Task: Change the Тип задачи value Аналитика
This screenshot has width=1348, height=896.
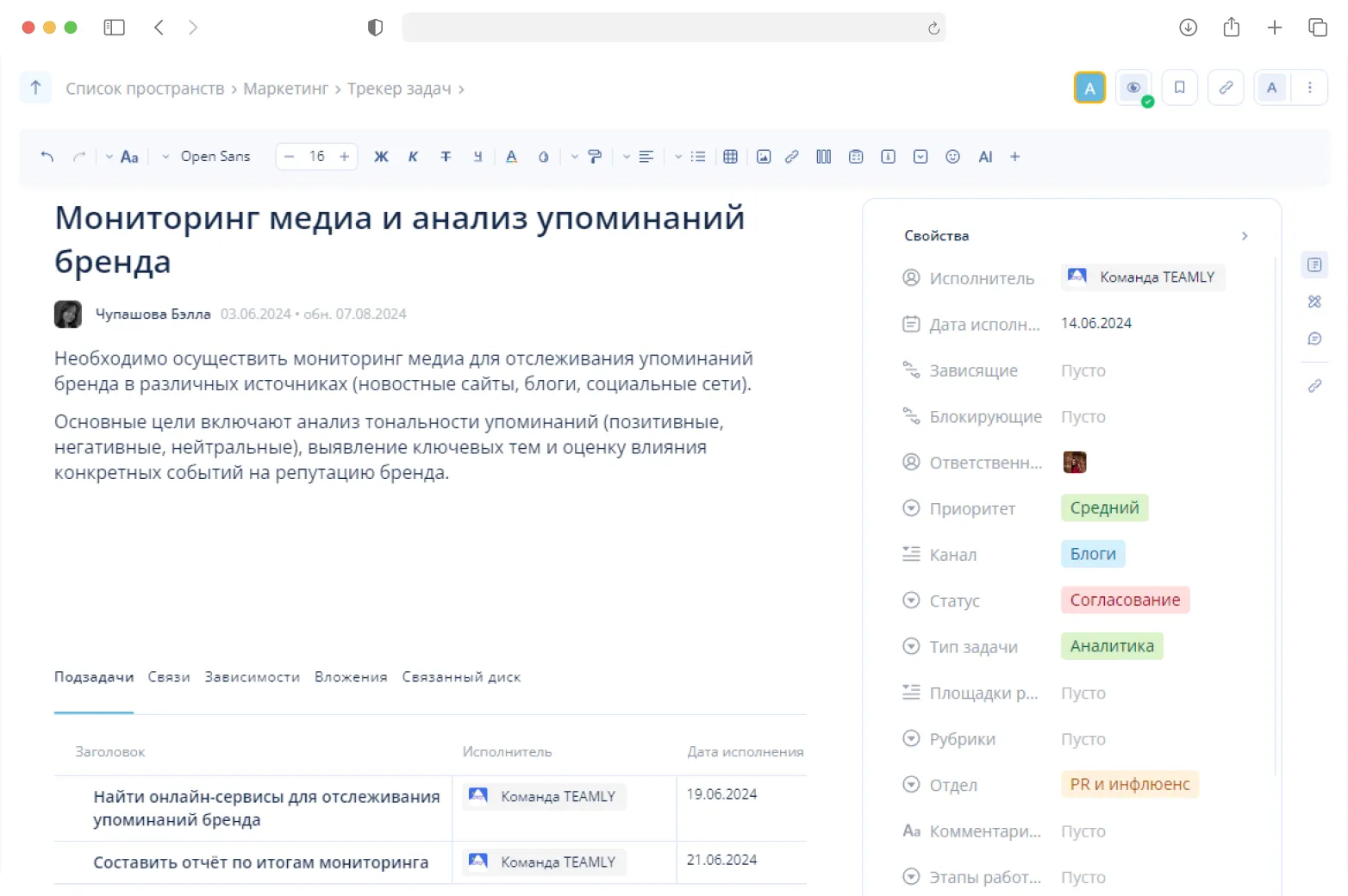Action: (x=1112, y=646)
